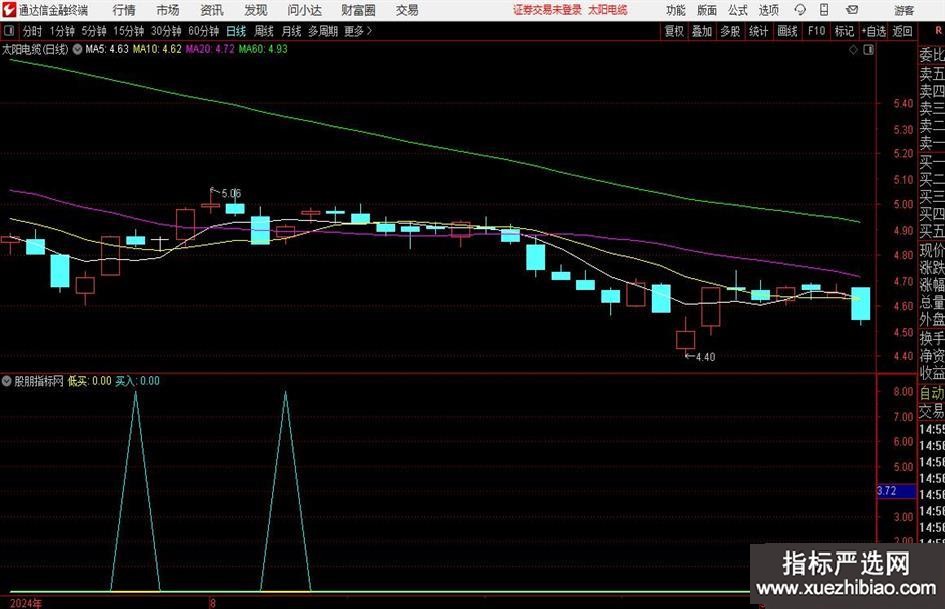945x609 pixels.
Task: Expand 更多 period options
Action: click(358, 31)
